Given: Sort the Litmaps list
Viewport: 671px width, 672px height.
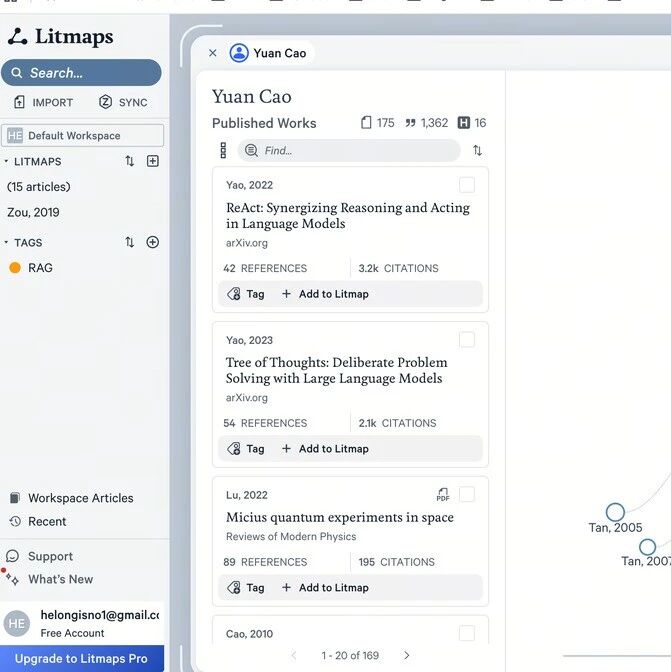Looking at the screenshot, I should pyautogui.click(x=129, y=161).
